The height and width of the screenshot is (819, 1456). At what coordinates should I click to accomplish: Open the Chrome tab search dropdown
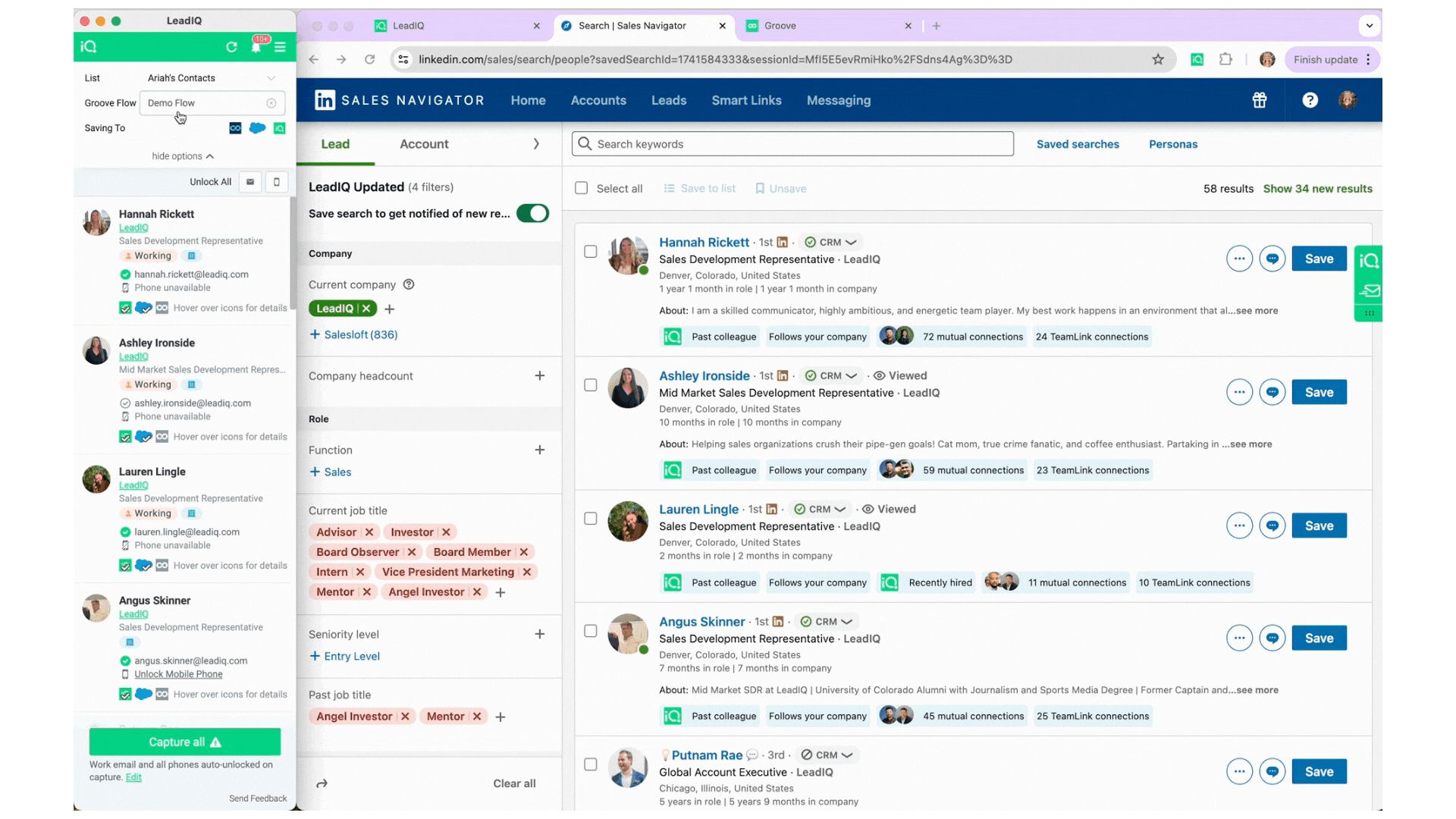(x=1370, y=25)
